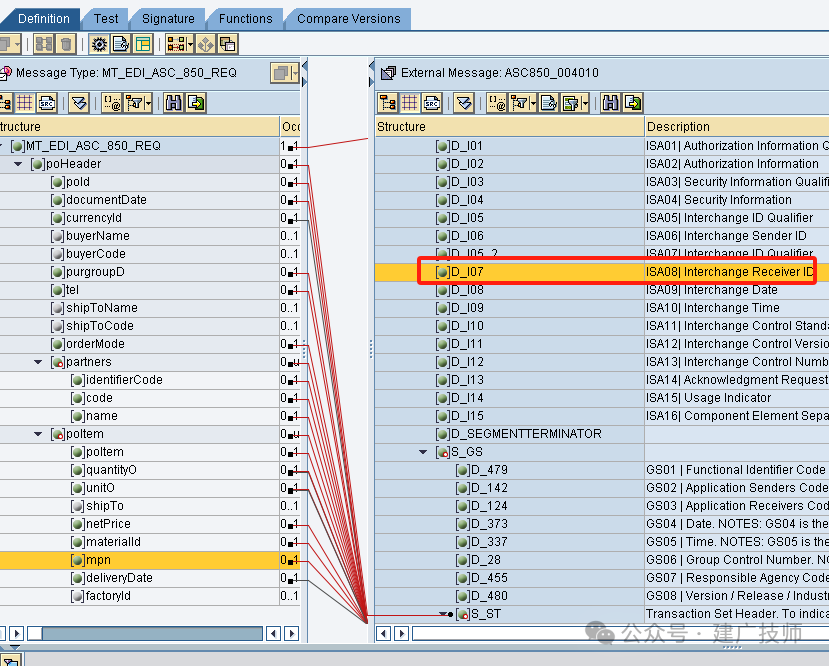Click the trash delete icon in main toolbar

tap(66, 44)
